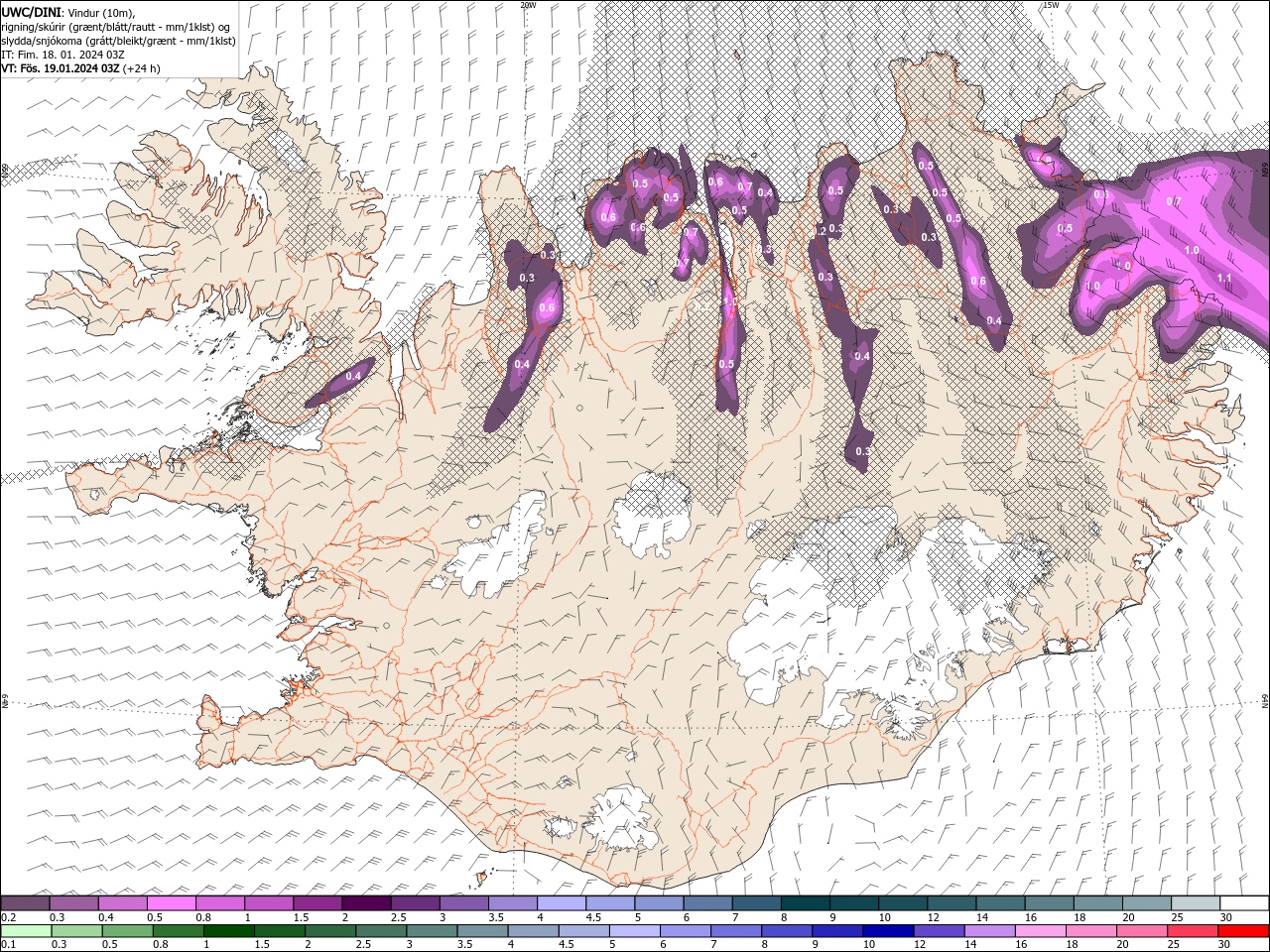1270x952 pixels.
Task: Click the "30" label on the rain scale
Action: coord(1222,944)
